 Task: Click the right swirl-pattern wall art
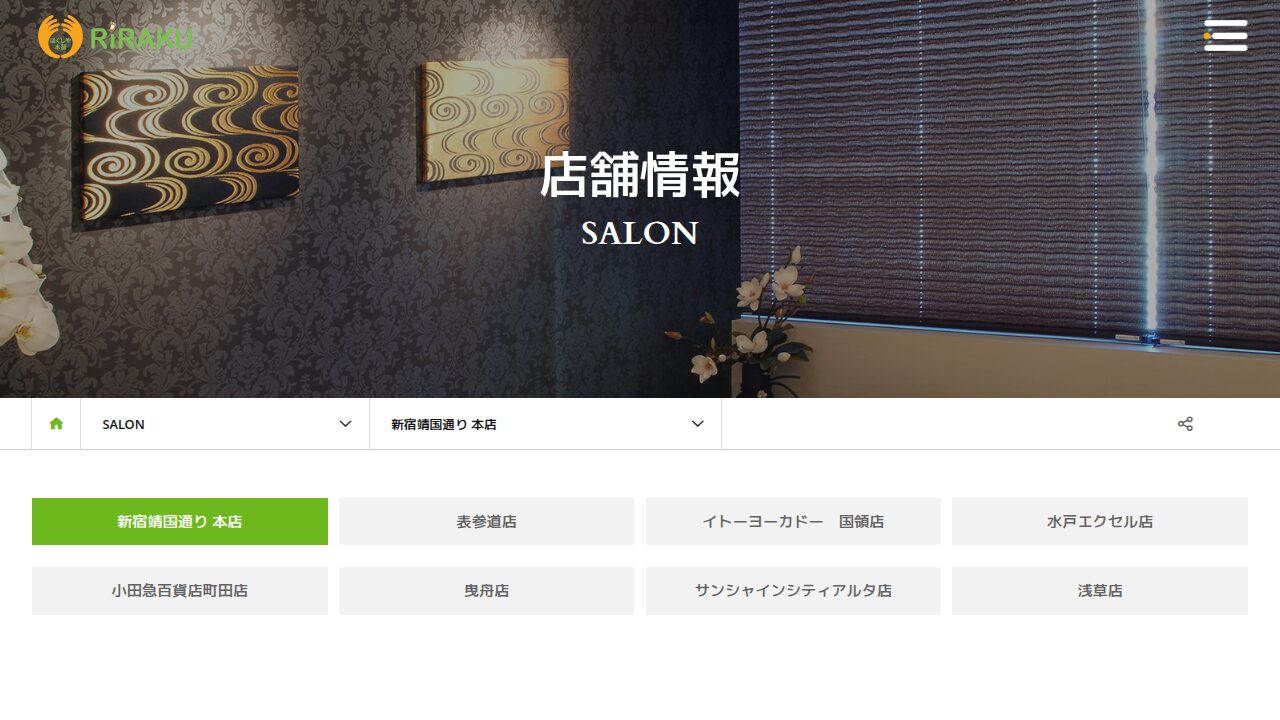pos(494,122)
